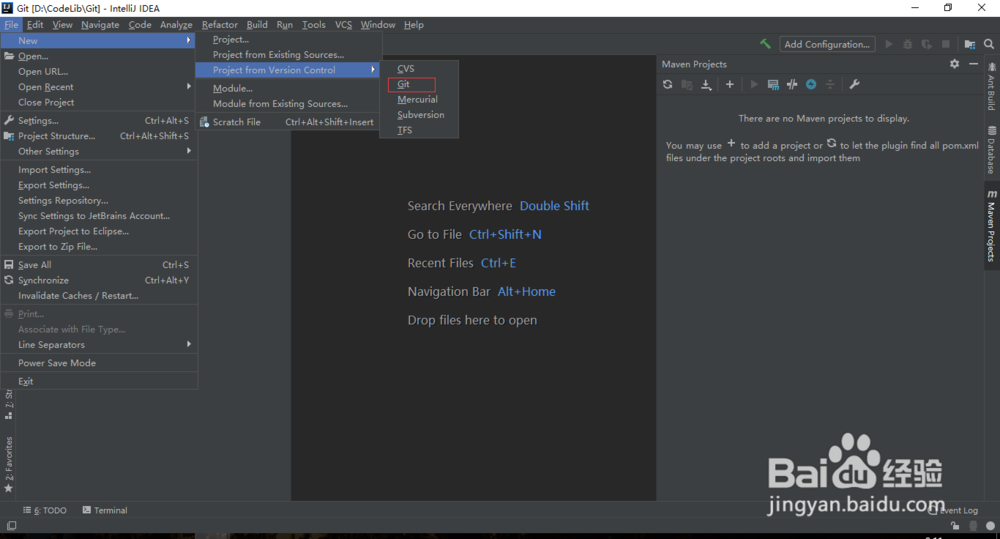Image resolution: width=1000 pixels, height=539 pixels.
Task: Open the Refactor menu
Action: tap(219, 25)
